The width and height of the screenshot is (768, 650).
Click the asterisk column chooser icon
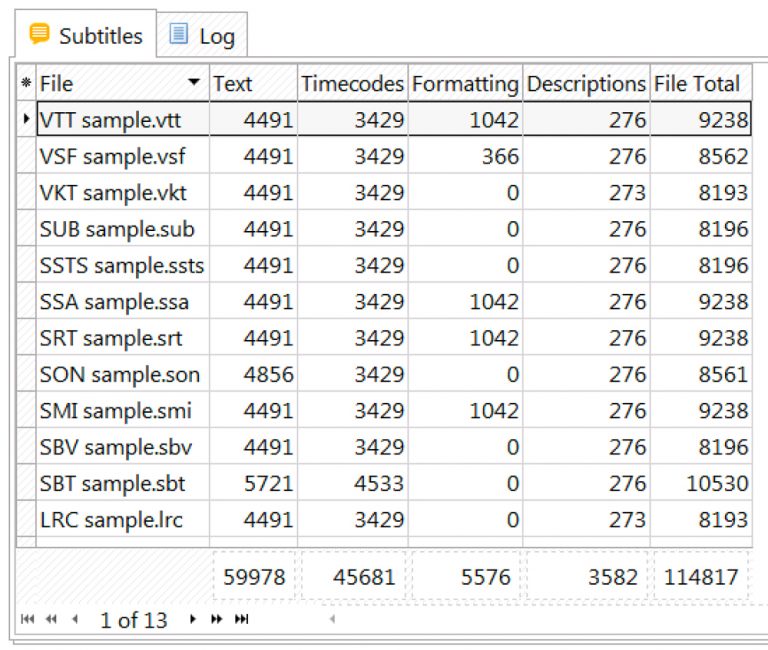(x=26, y=84)
